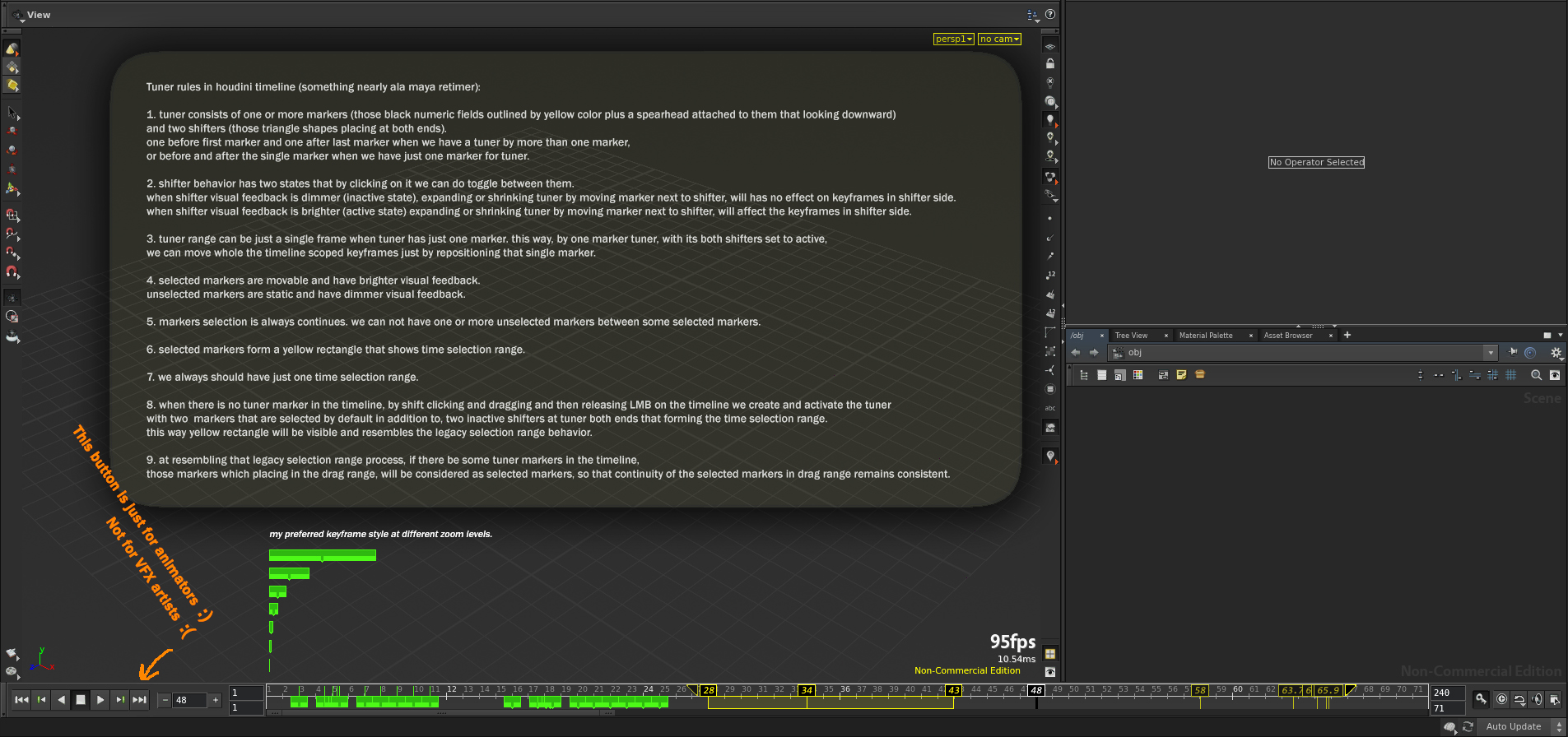Increase the current frame with plus button

pos(216,701)
